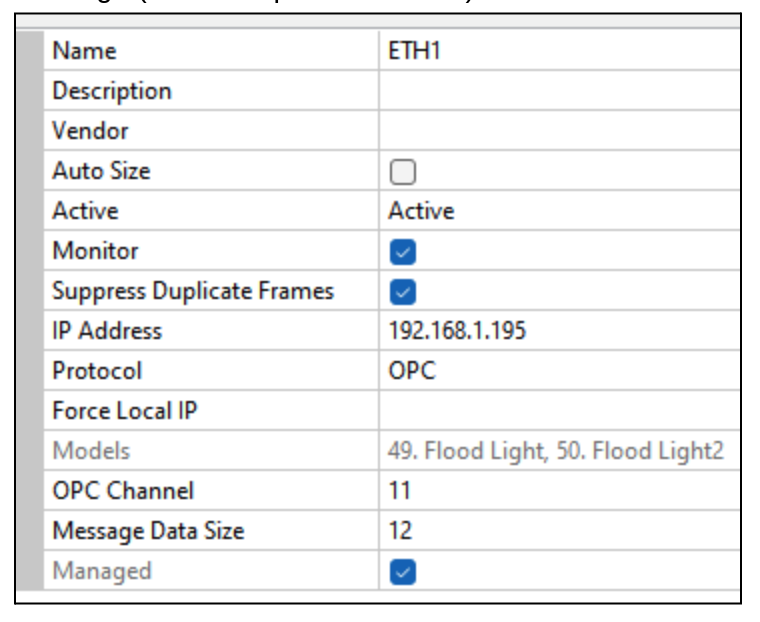The width and height of the screenshot is (760, 622).
Task: Select the Description property label
Action: click(x=111, y=91)
